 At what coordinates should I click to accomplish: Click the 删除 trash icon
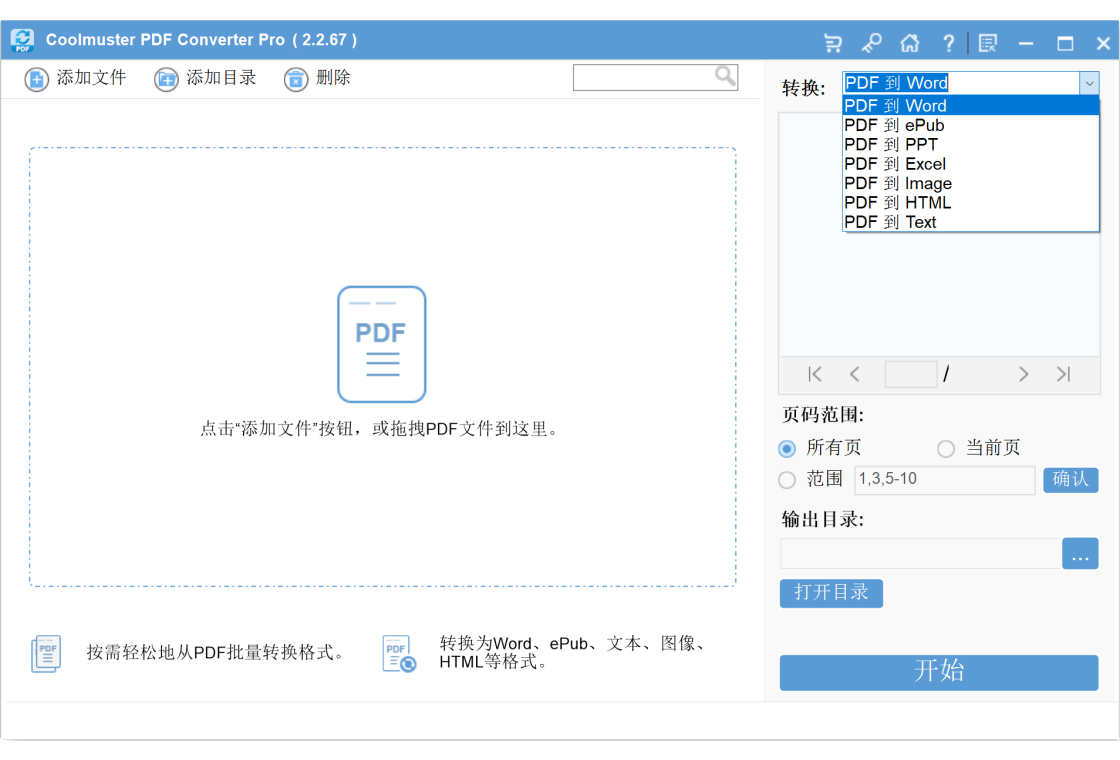pyautogui.click(x=296, y=79)
